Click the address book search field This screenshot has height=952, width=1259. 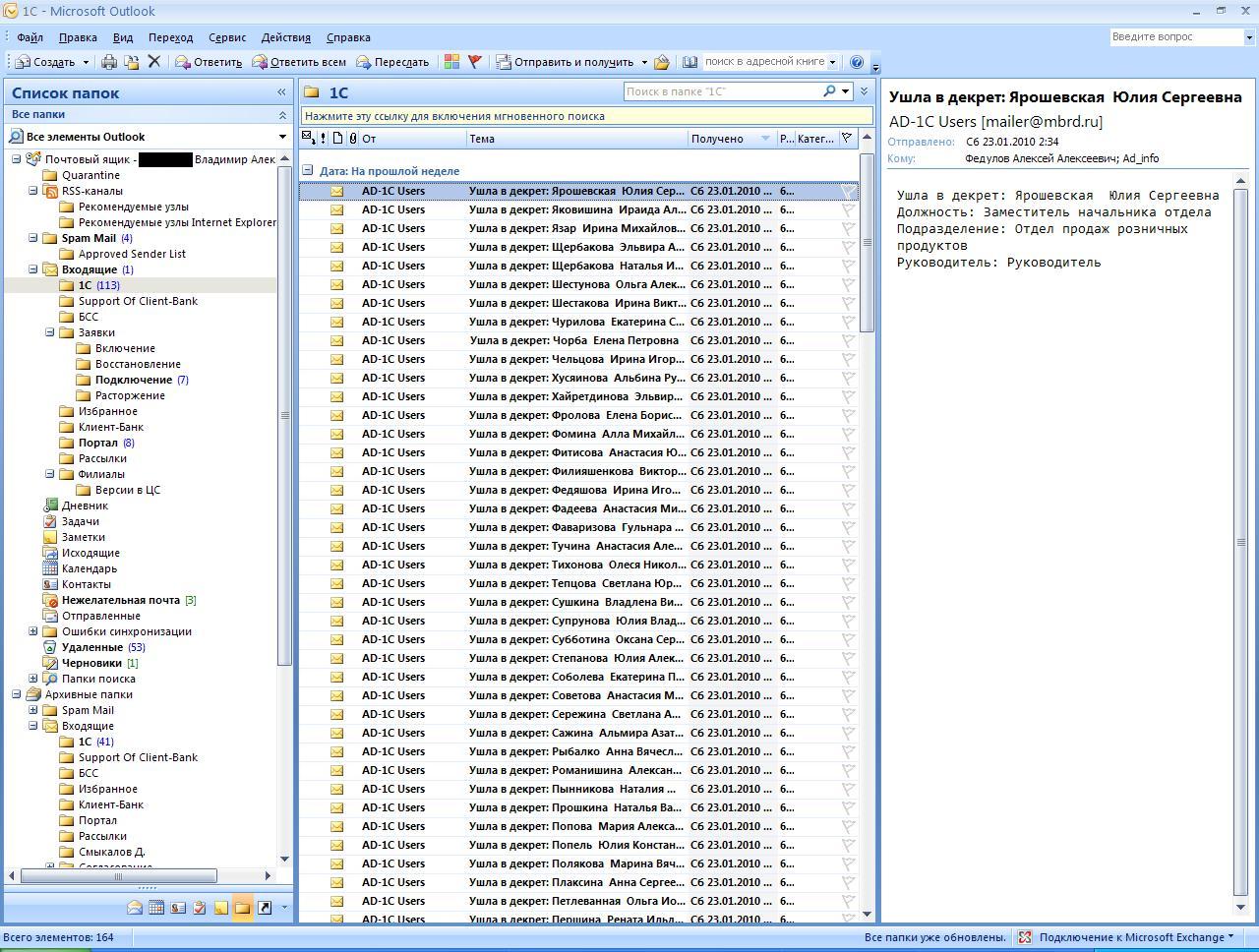click(x=765, y=62)
